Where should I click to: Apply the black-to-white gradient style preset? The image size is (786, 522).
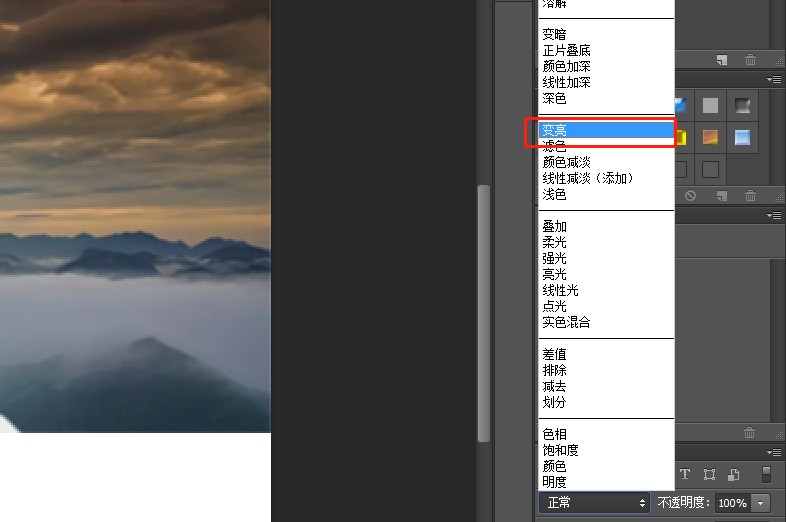click(x=742, y=105)
